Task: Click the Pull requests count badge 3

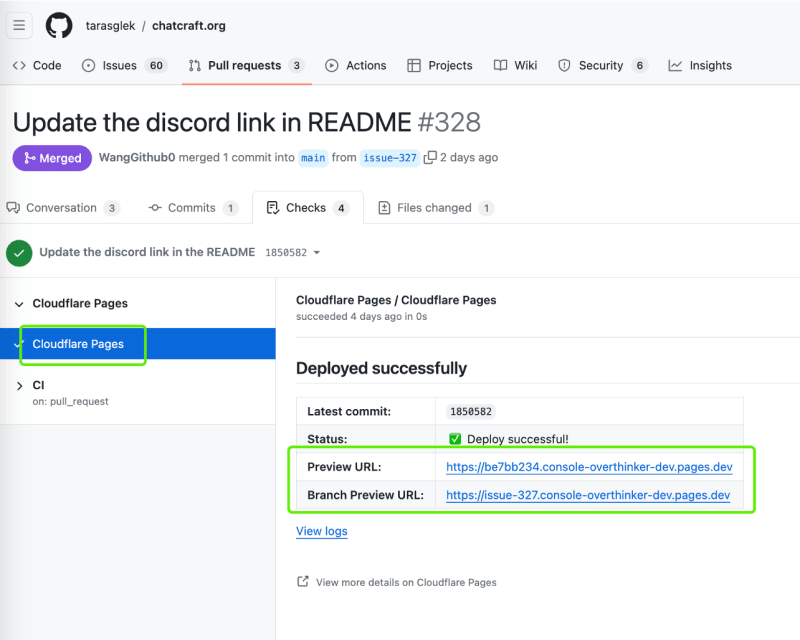Action: (x=296, y=65)
